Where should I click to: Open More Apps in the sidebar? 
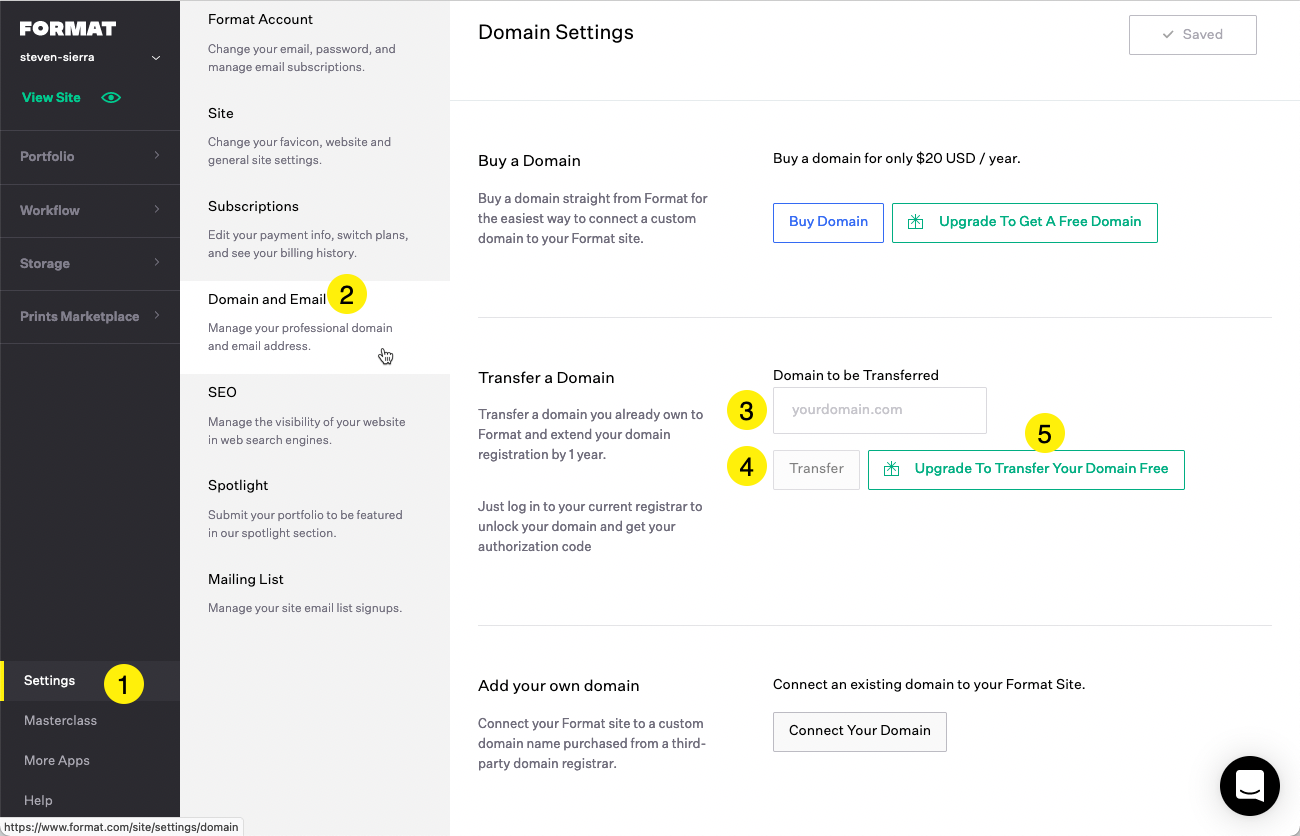tap(57, 761)
